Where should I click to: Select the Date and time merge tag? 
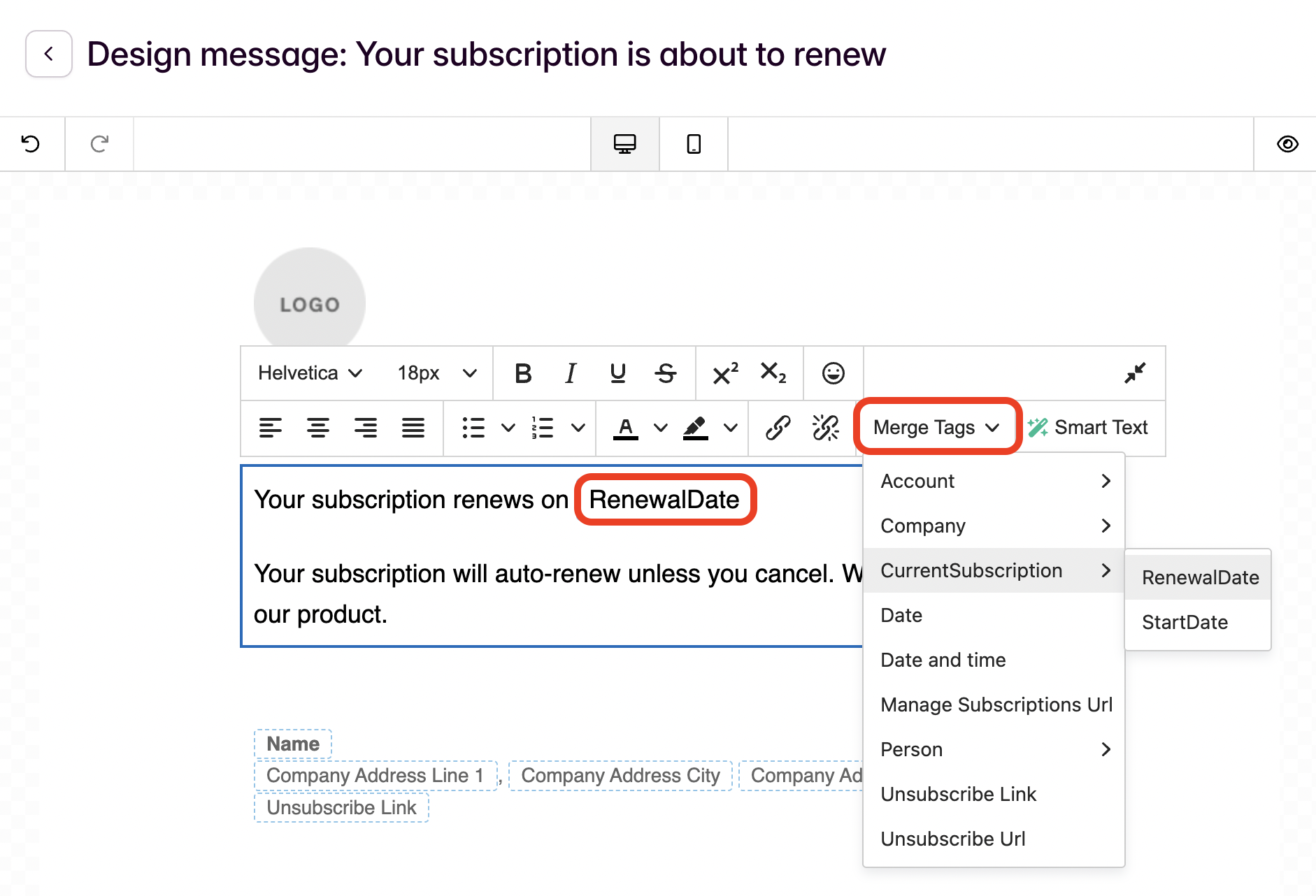point(994,660)
